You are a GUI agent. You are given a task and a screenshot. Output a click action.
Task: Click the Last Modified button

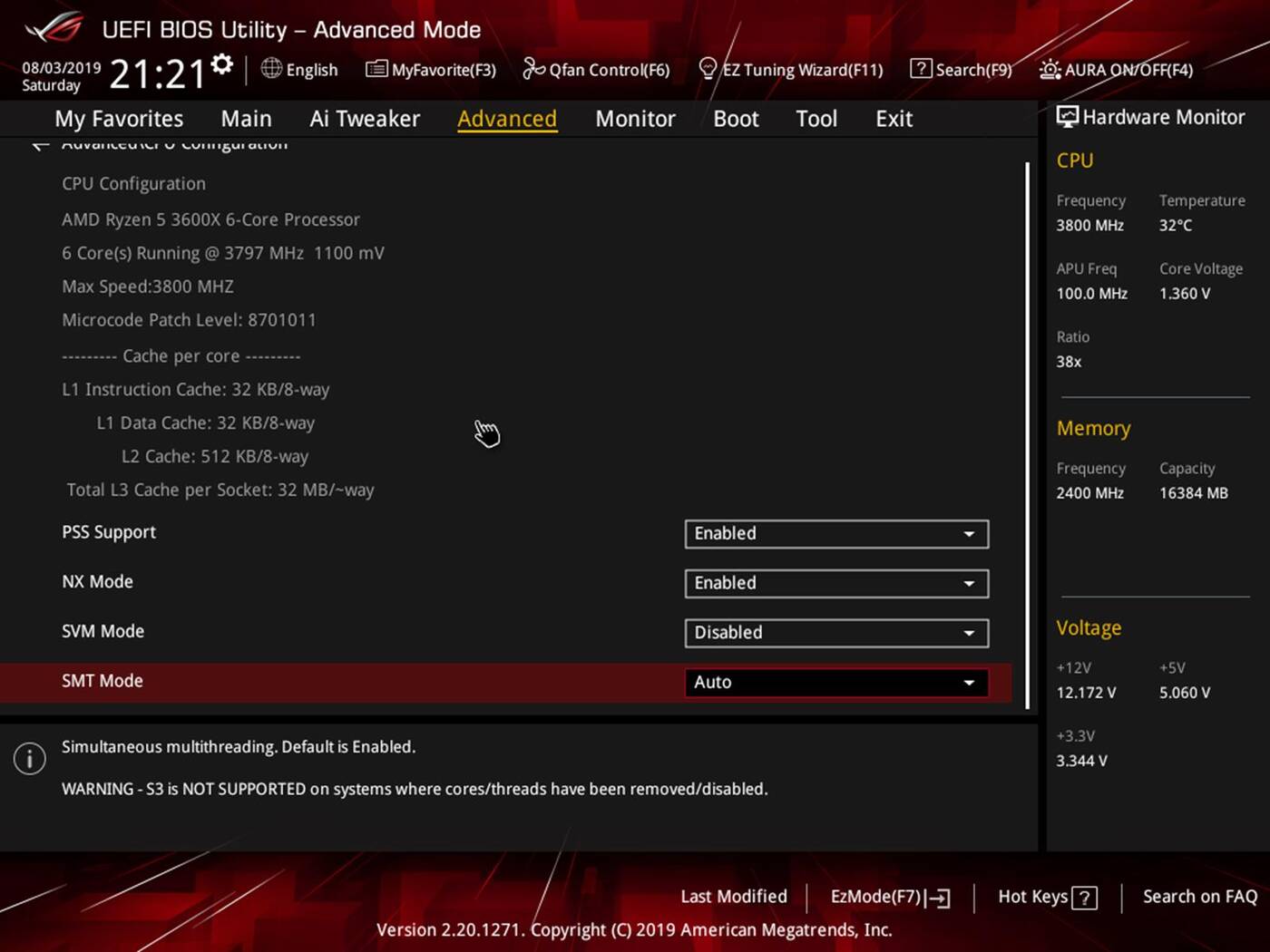pos(734,897)
